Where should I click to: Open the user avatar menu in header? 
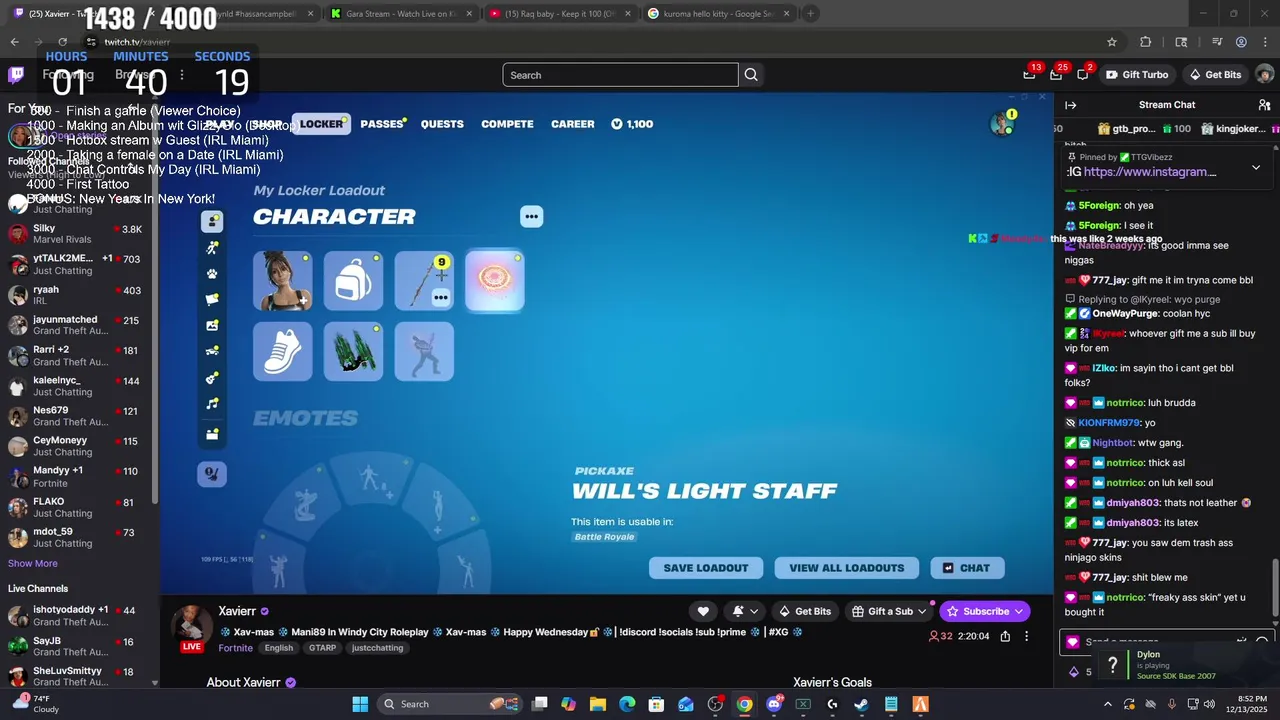point(1265,75)
